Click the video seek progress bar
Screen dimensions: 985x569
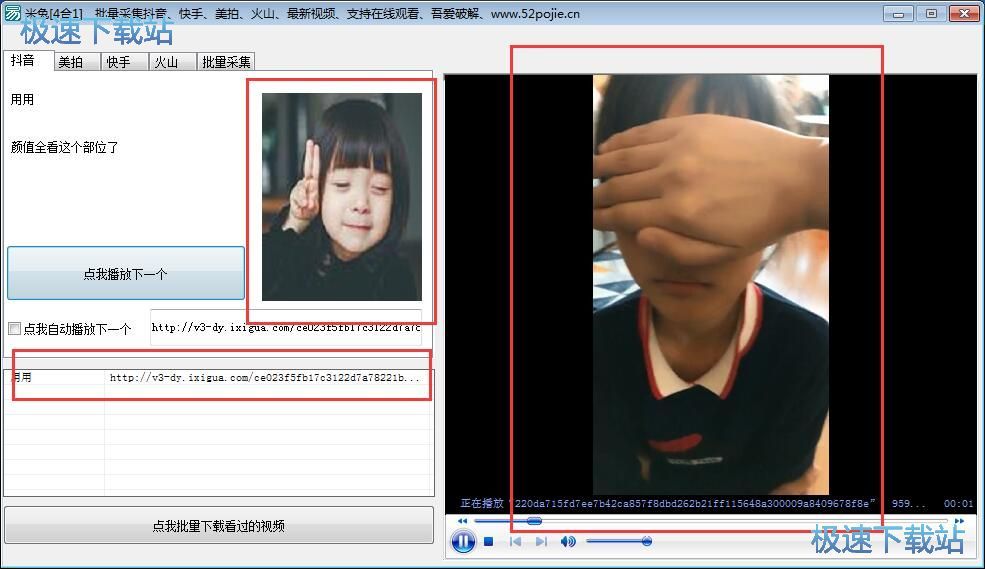(700, 521)
